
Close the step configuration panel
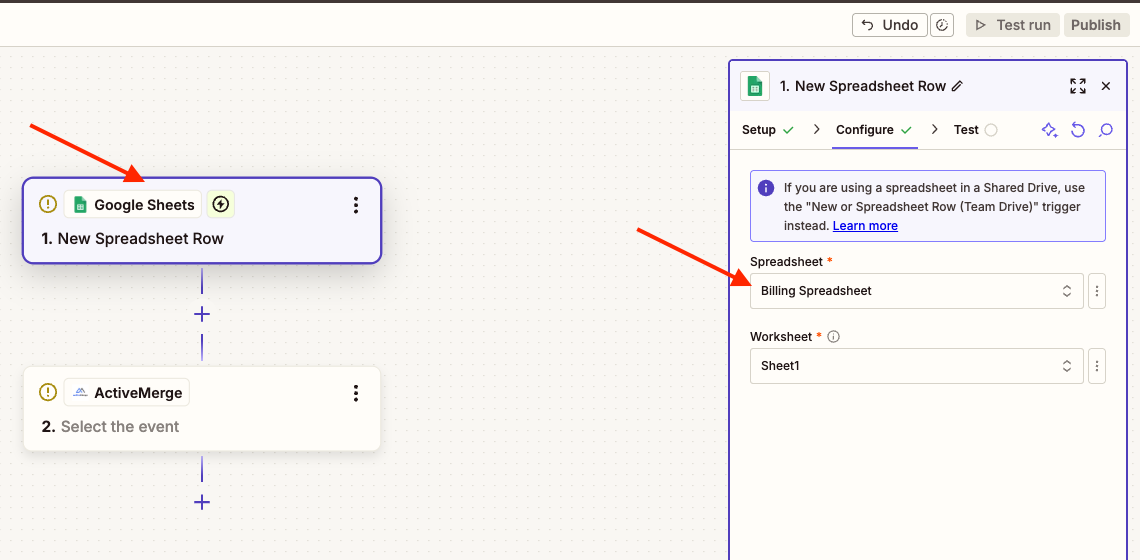coord(1106,86)
